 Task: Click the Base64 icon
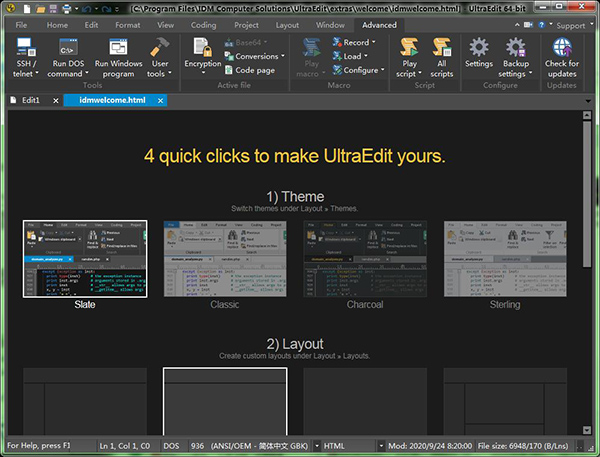click(229, 42)
